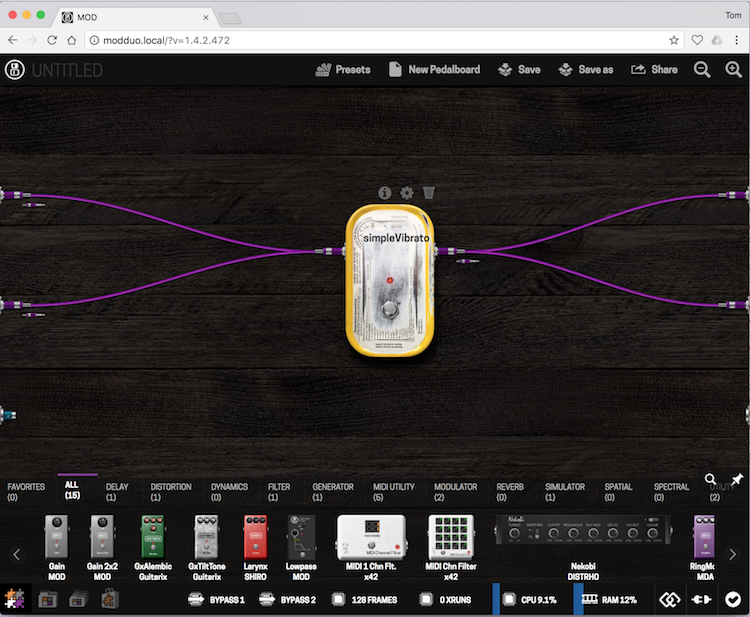Click the first audio input jack
This screenshot has height=617, width=750.
[14, 195]
